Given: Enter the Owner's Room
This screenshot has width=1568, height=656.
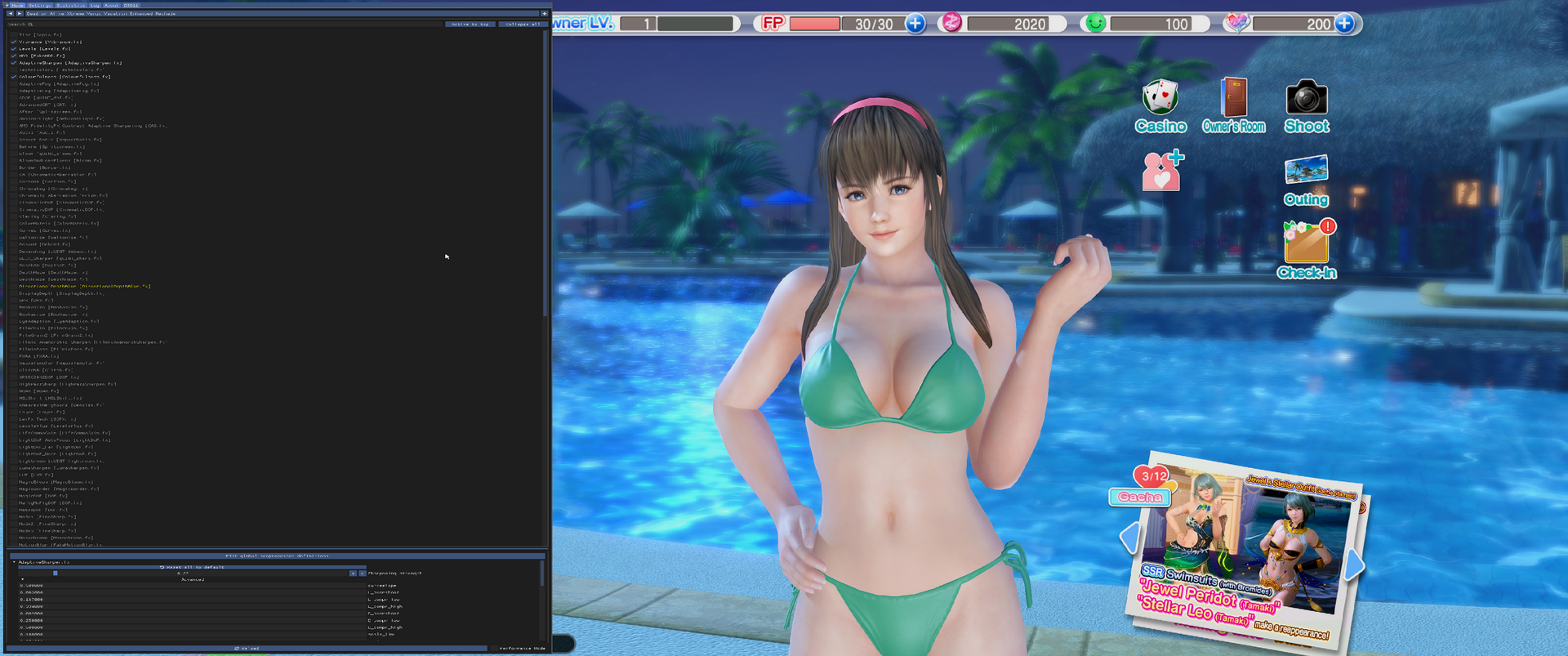Looking at the screenshot, I should (1234, 106).
